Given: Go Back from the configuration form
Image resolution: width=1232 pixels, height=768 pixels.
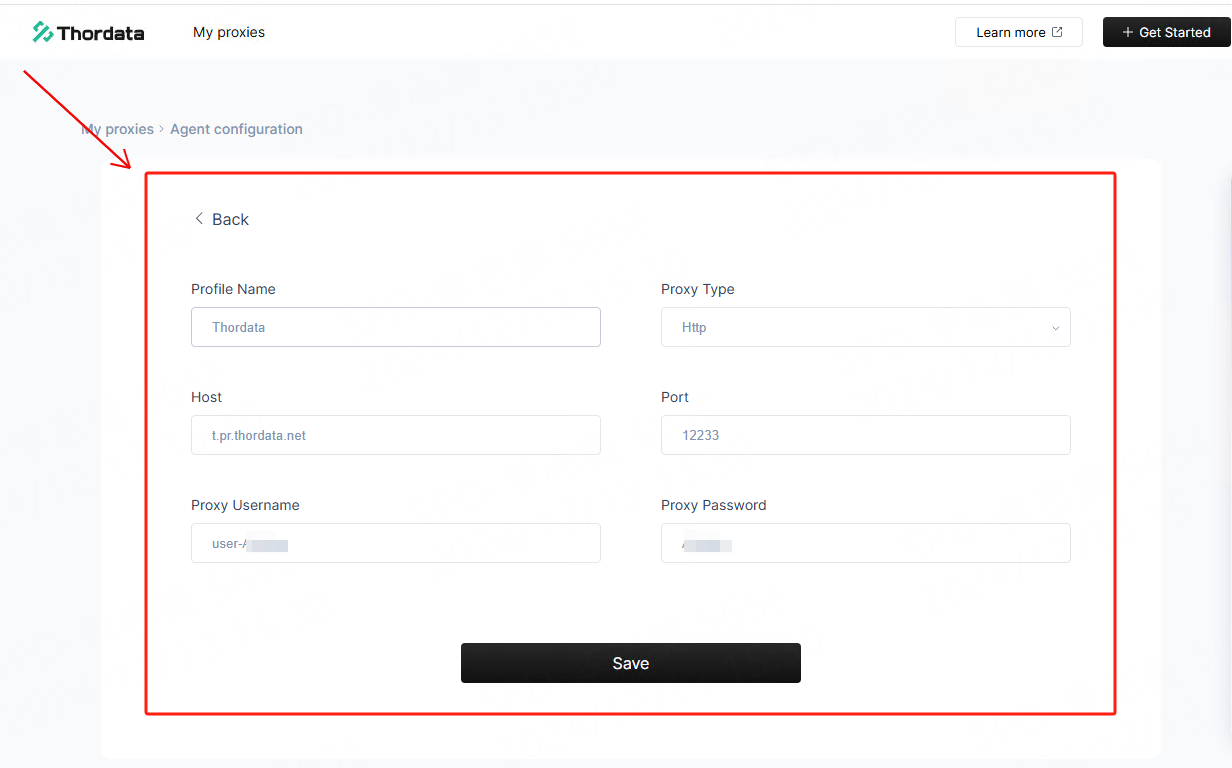Looking at the screenshot, I should (x=221, y=219).
